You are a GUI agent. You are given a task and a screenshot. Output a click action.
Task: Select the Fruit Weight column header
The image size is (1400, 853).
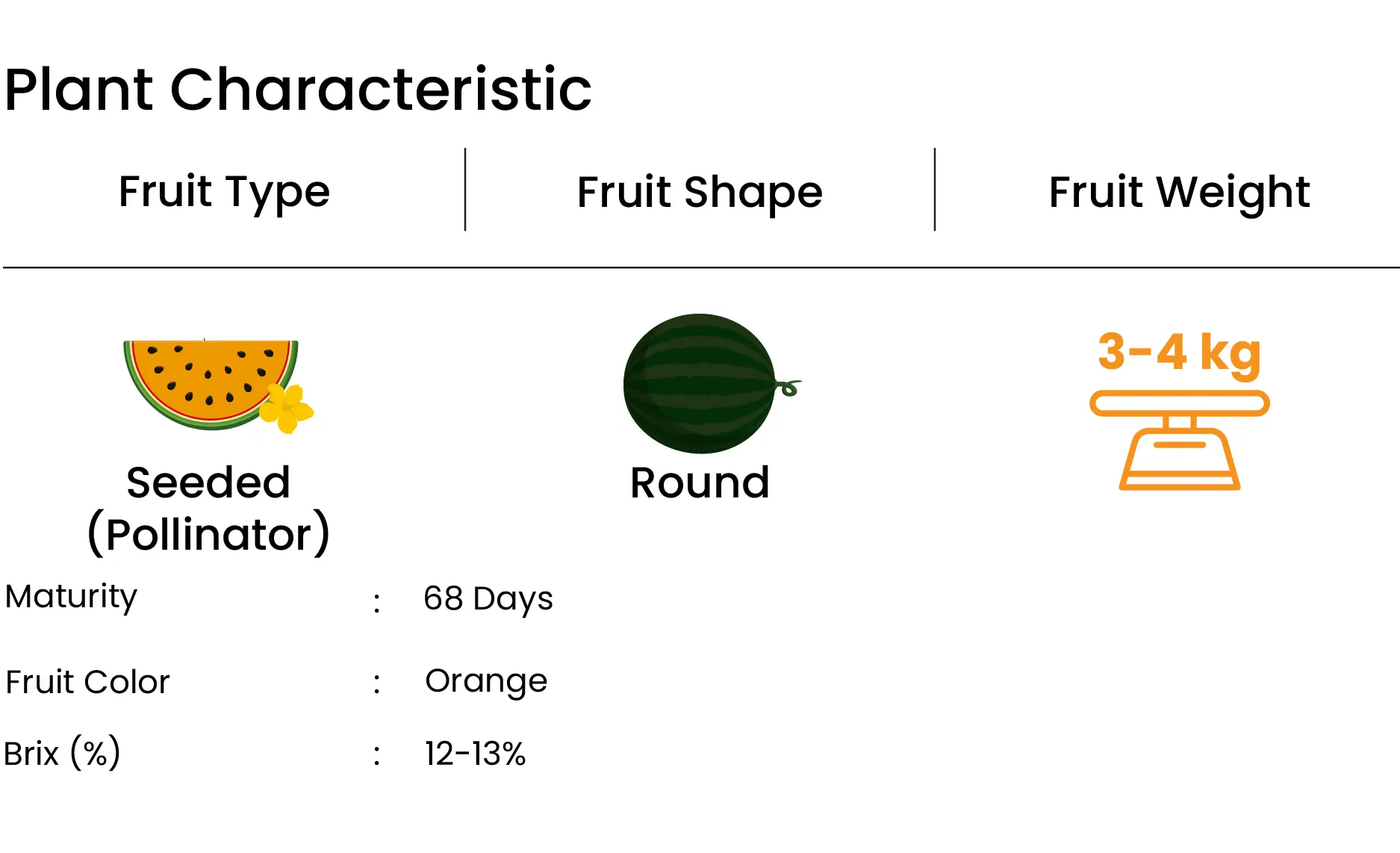coord(1179,192)
